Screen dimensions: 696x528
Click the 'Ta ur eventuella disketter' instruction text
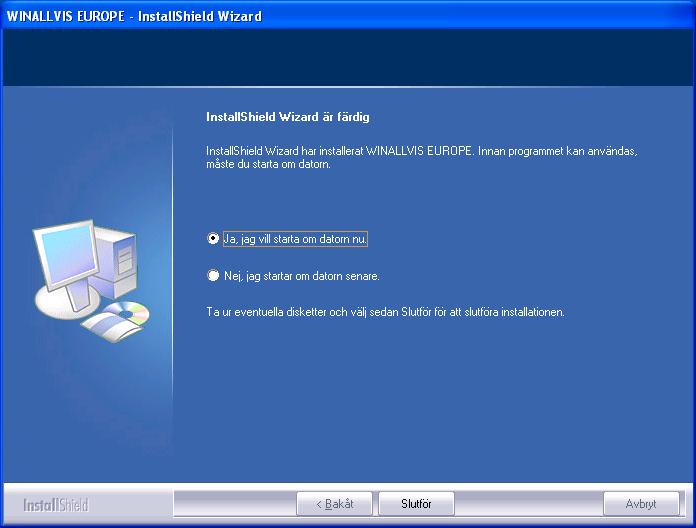(x=385, y=312)
